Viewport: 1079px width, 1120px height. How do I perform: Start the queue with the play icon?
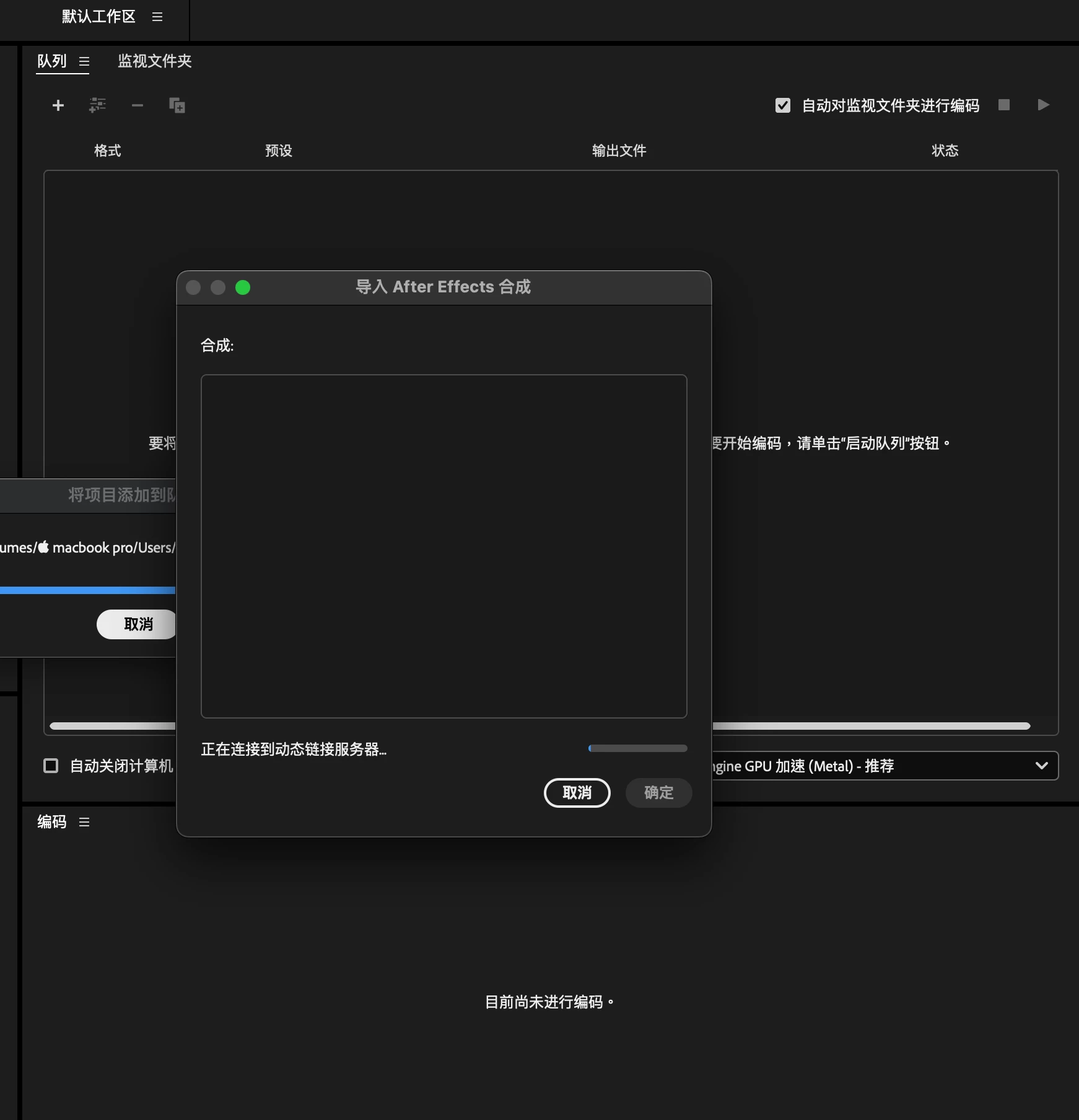[x=1044, y=105]
